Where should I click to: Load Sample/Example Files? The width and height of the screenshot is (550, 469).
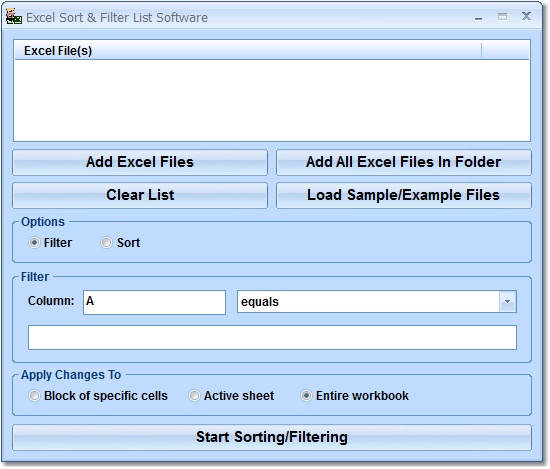pos(404,195)
